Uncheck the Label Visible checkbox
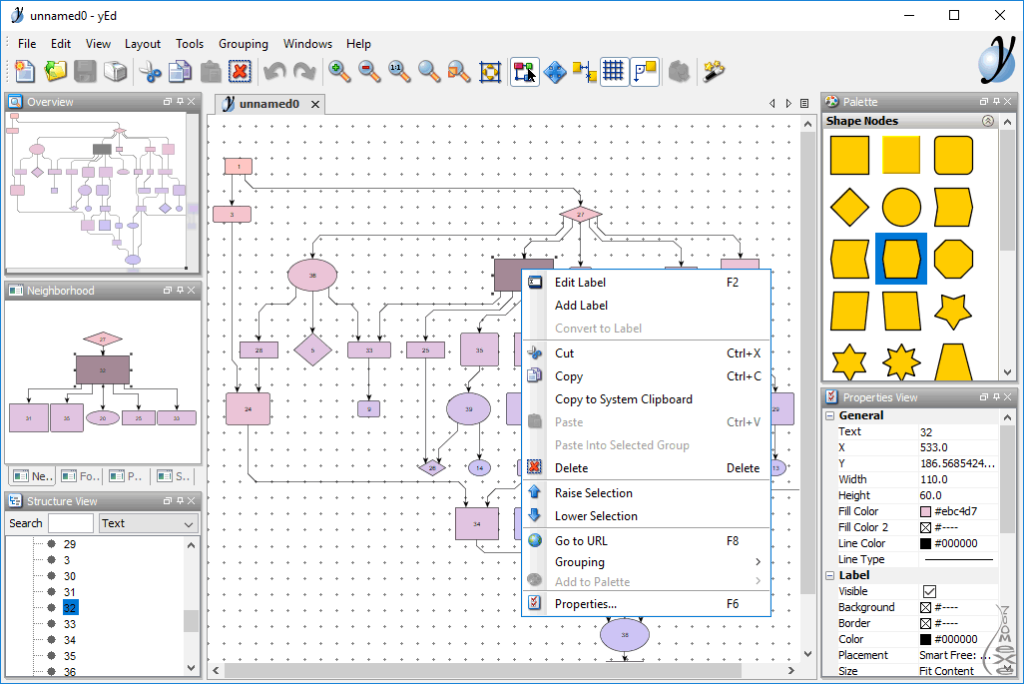Screen dimensions: 1024x684 tap(929, 591)
